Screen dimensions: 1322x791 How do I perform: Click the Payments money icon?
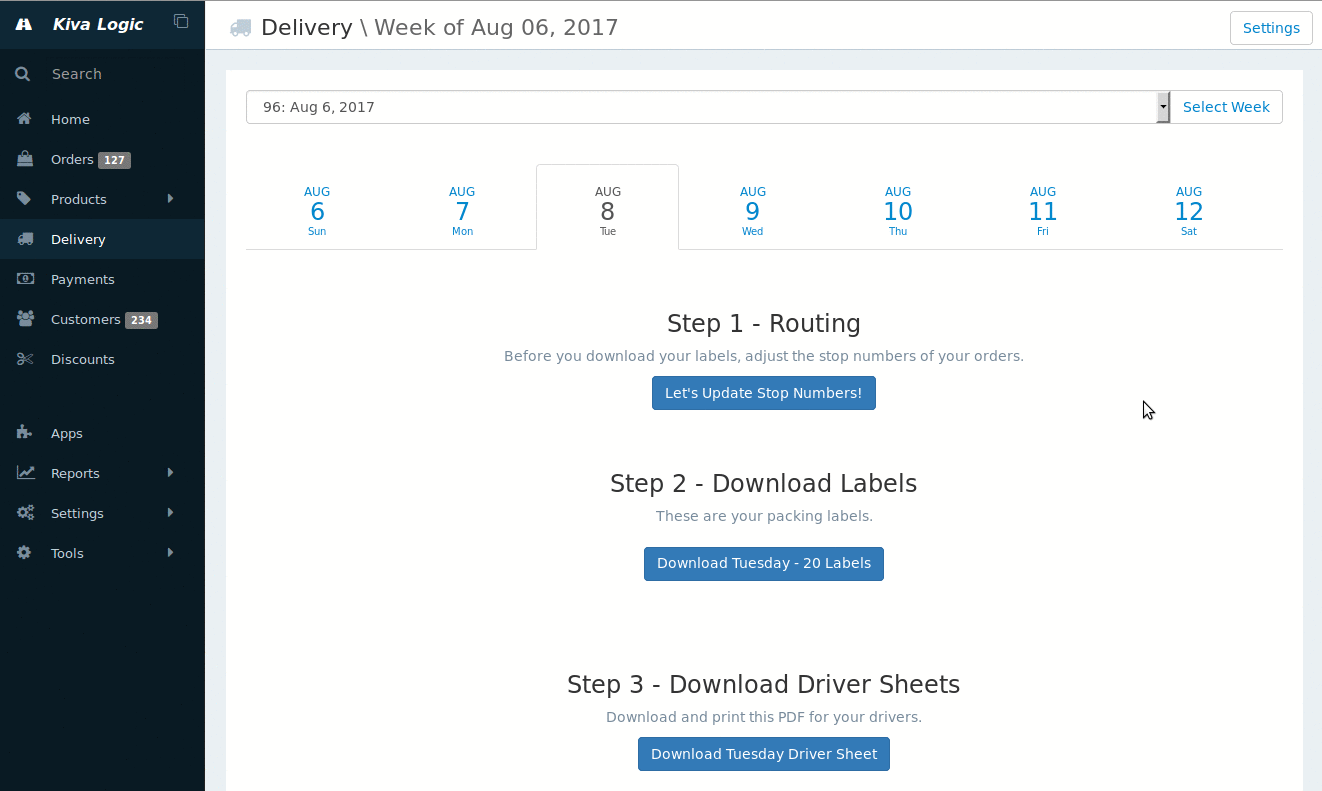[x=25, y=279]
